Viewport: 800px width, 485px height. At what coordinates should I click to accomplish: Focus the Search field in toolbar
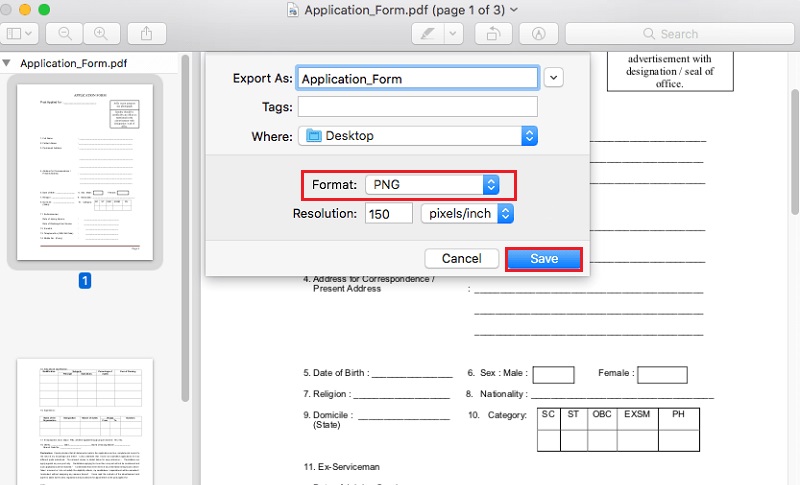pyautogui.click(x=679, y=34)
